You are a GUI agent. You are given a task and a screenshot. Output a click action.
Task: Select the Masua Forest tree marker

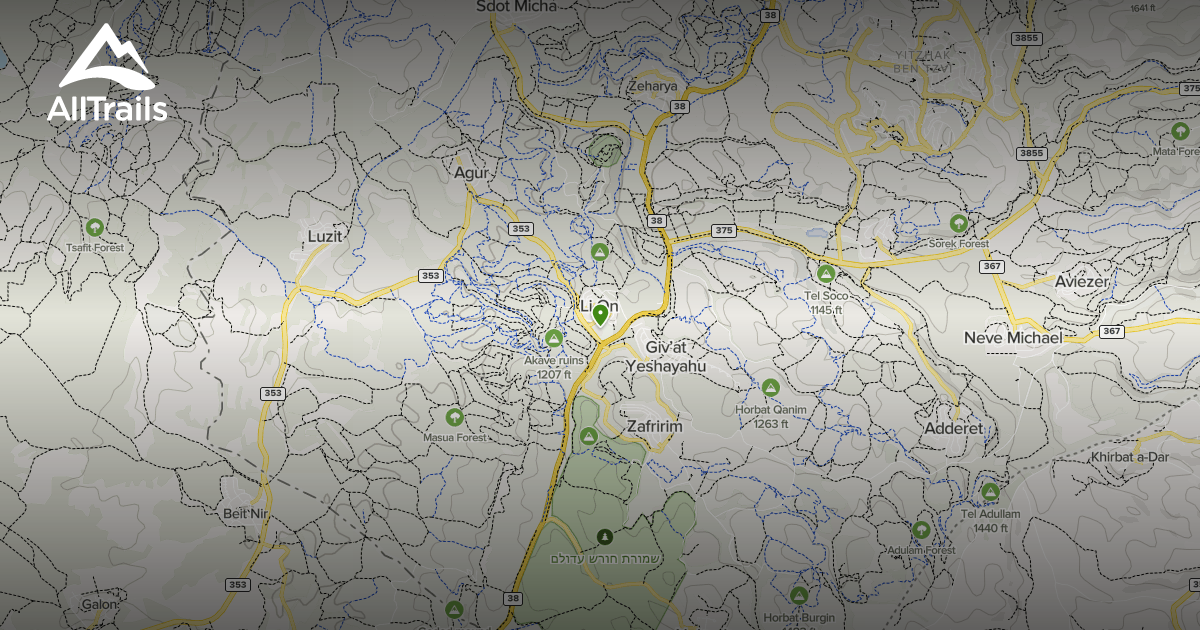coord(455,416)
